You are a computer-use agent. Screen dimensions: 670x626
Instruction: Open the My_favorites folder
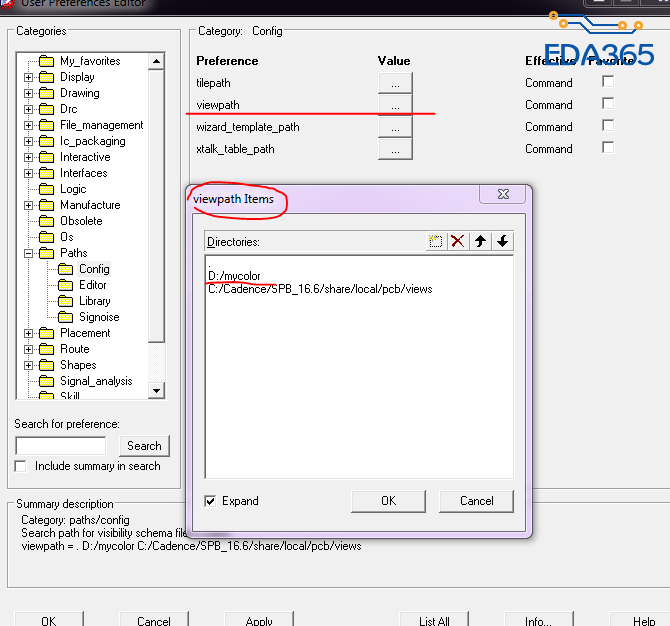click(90, 61)
